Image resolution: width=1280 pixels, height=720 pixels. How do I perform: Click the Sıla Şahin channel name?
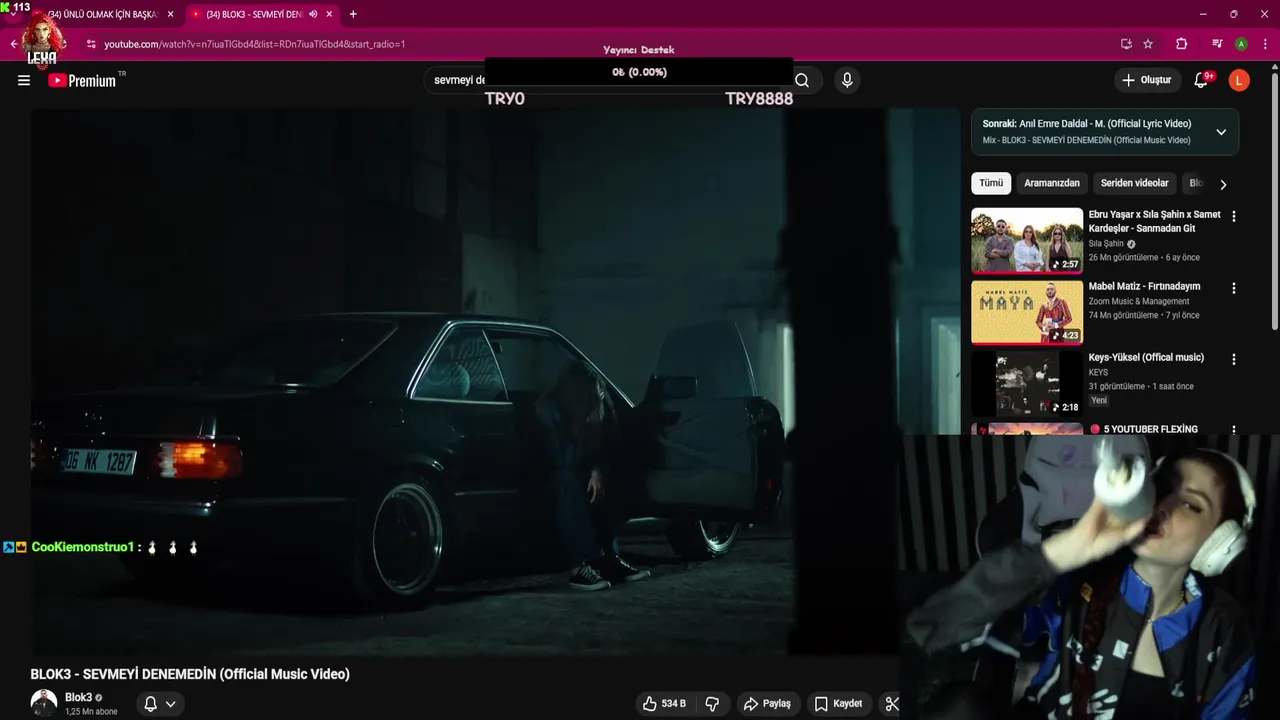click(x=1106, y=243)
